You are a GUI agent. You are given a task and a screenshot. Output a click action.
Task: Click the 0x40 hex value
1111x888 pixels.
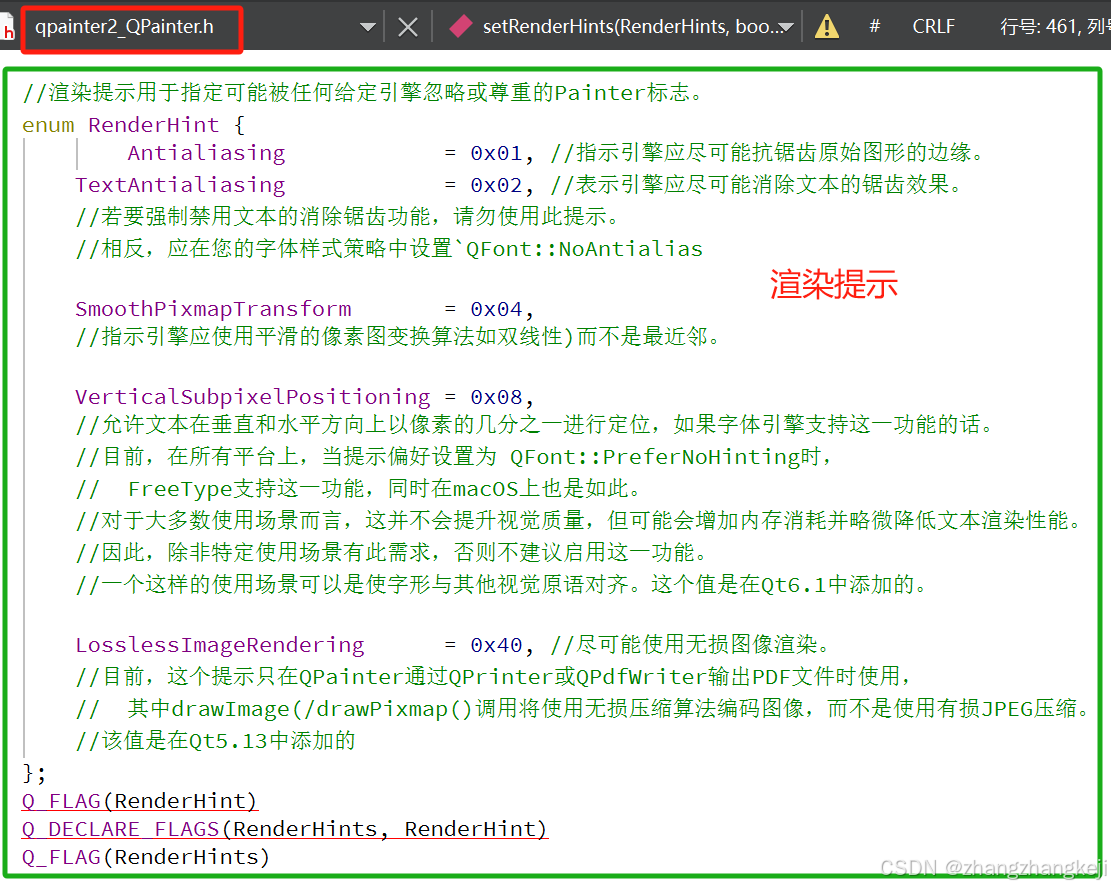496,645
